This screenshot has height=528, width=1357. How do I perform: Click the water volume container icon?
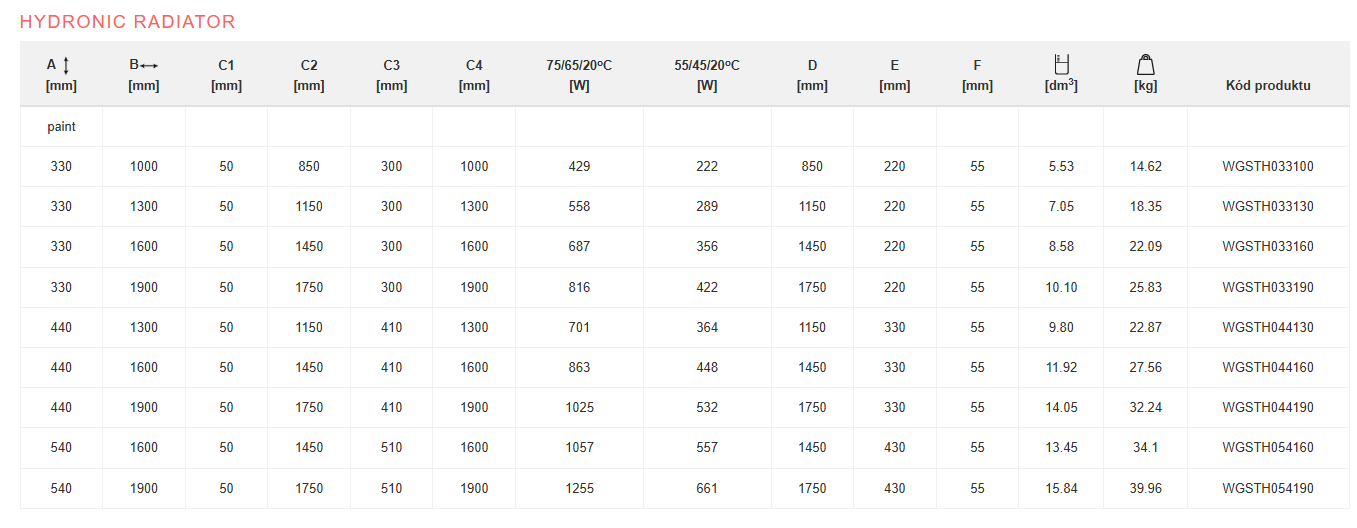[1061, 64]
